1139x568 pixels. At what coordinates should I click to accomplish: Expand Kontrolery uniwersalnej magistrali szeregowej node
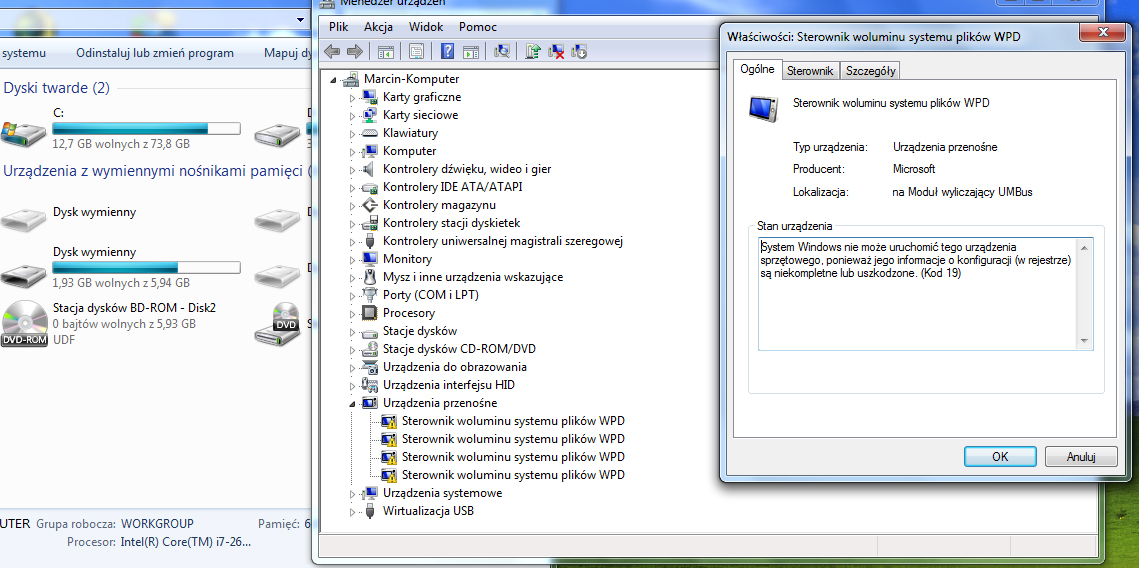352,241
